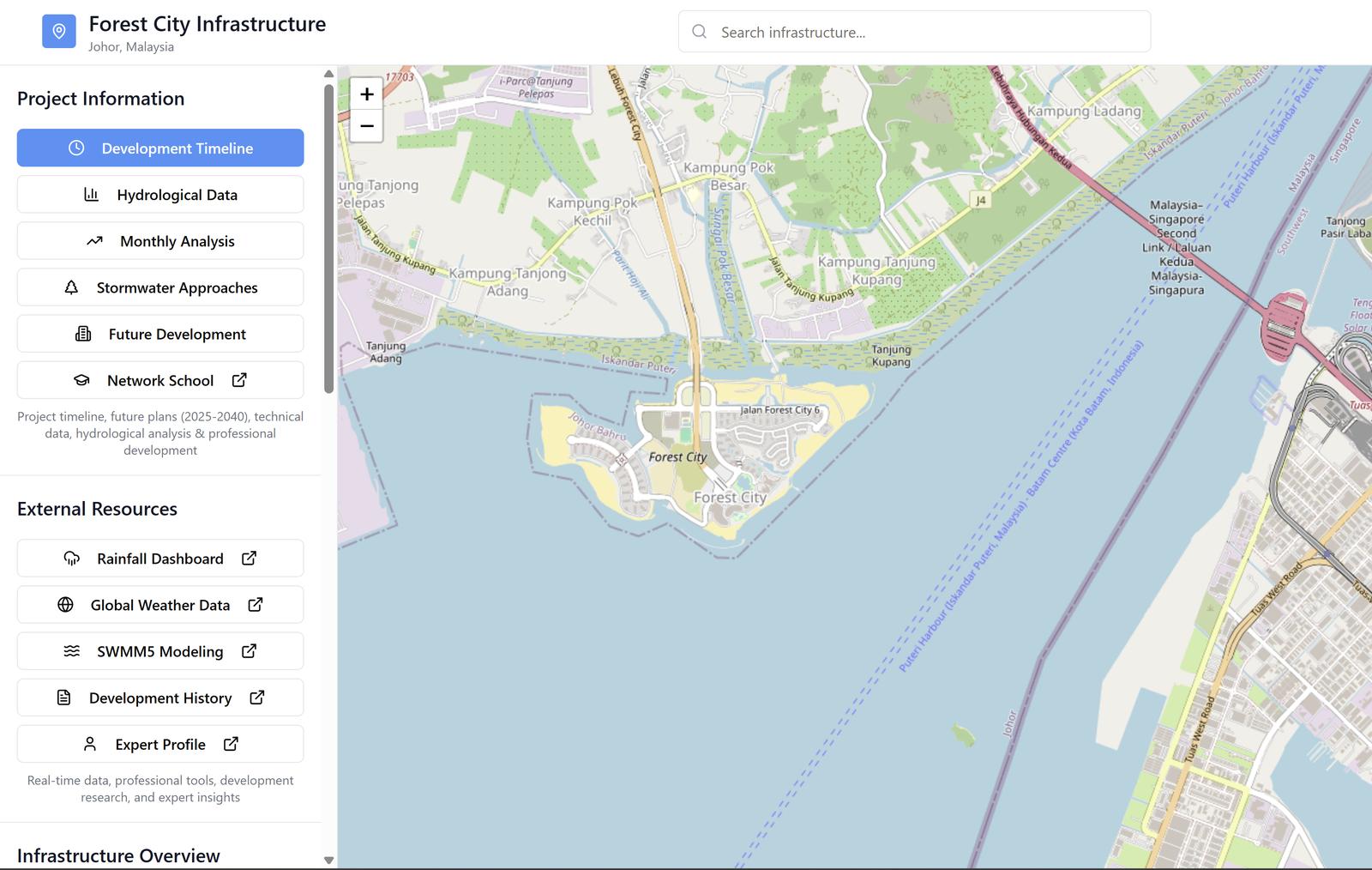Click the blue map pin logo icon
This screenshot has height=870, width=1372.
click(x=59, y=32)
